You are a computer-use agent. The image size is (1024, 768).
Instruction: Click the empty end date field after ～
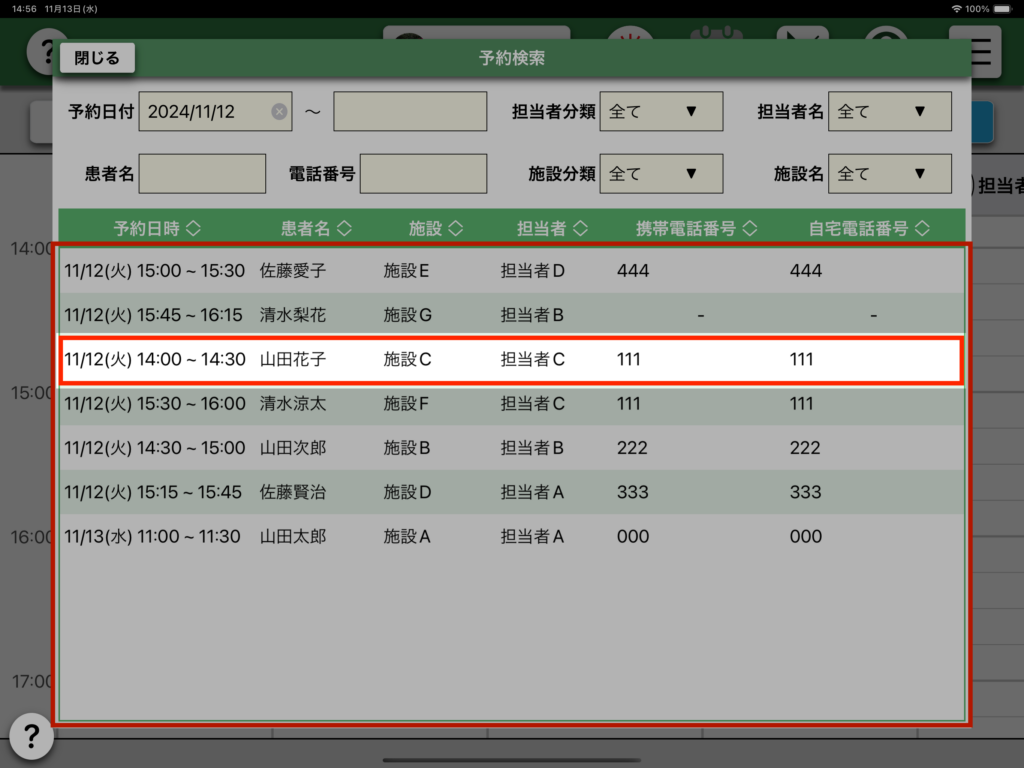coord(410,112)
